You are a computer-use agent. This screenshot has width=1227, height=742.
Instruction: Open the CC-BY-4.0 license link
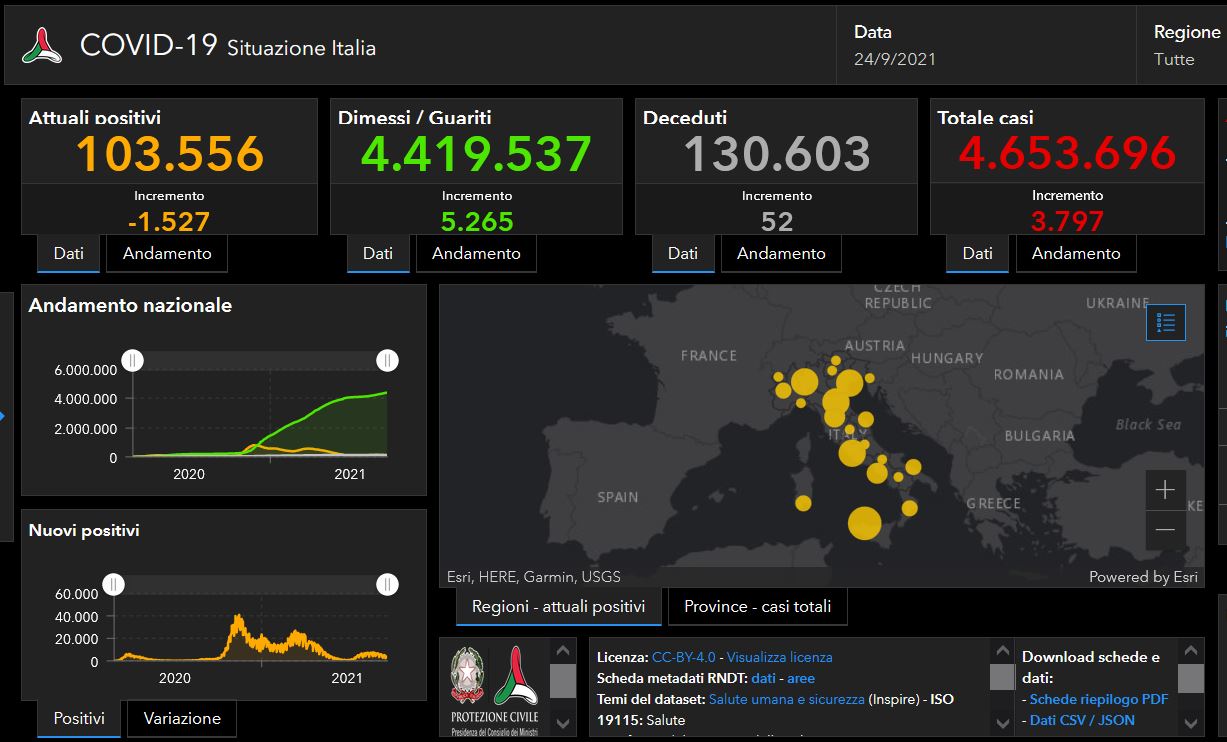tap(683, 657)
